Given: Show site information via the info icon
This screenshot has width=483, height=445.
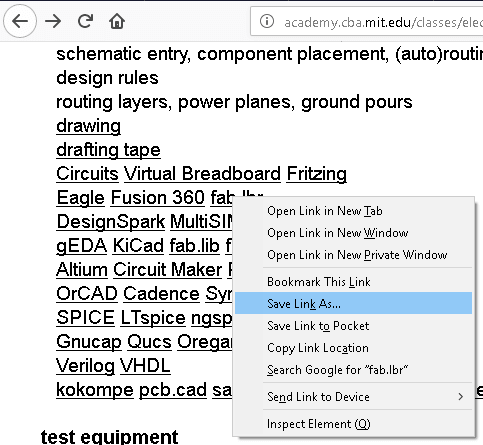Looking at the screenshot, I should click(267, 22).
